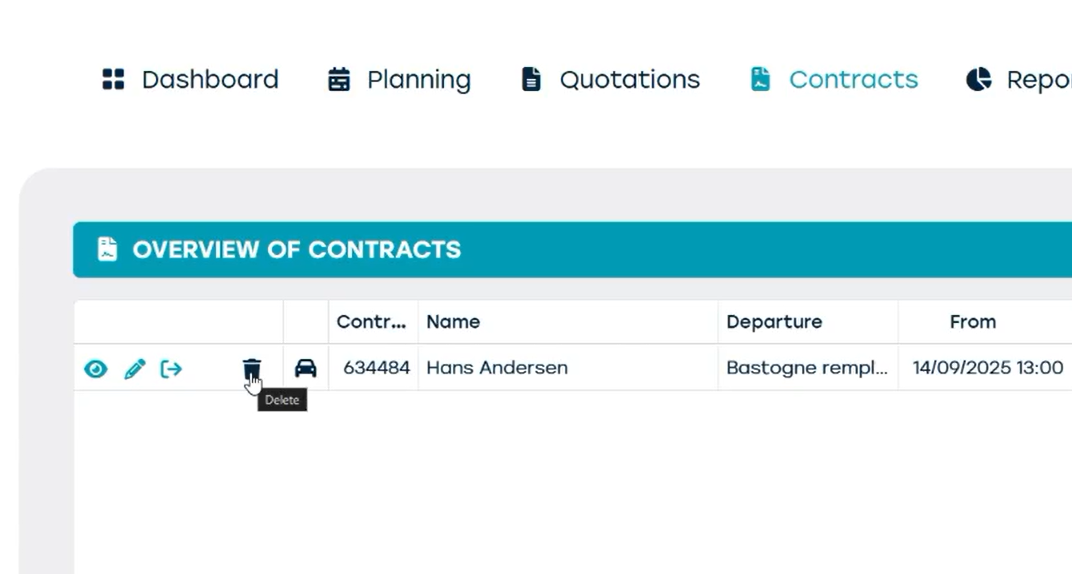Select the 14/09/2025 13:00 date cell
The image size is (1072, 574).
click(988, 368)
